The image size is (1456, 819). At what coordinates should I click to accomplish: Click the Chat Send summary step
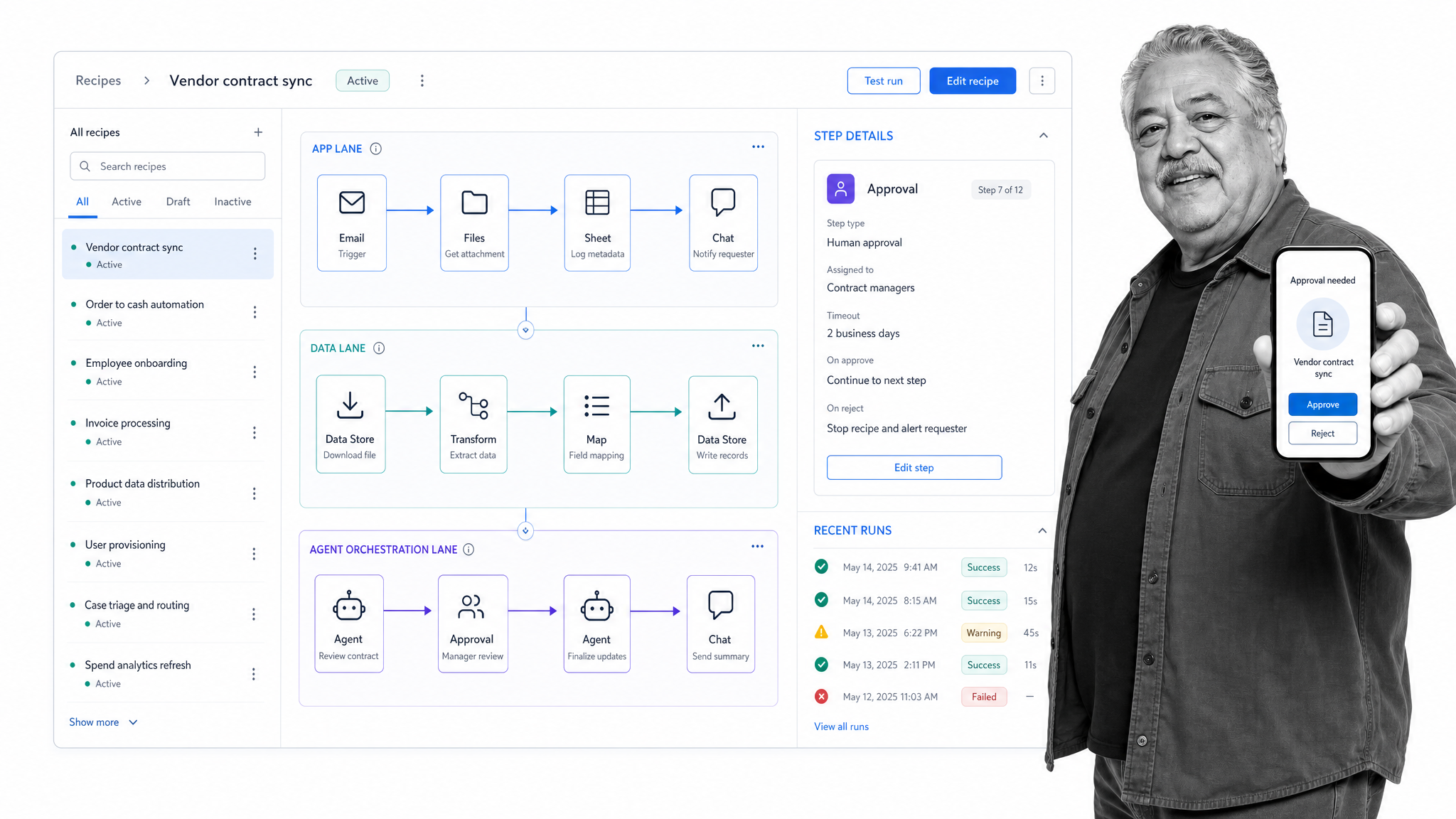click(x=720, y=623)
